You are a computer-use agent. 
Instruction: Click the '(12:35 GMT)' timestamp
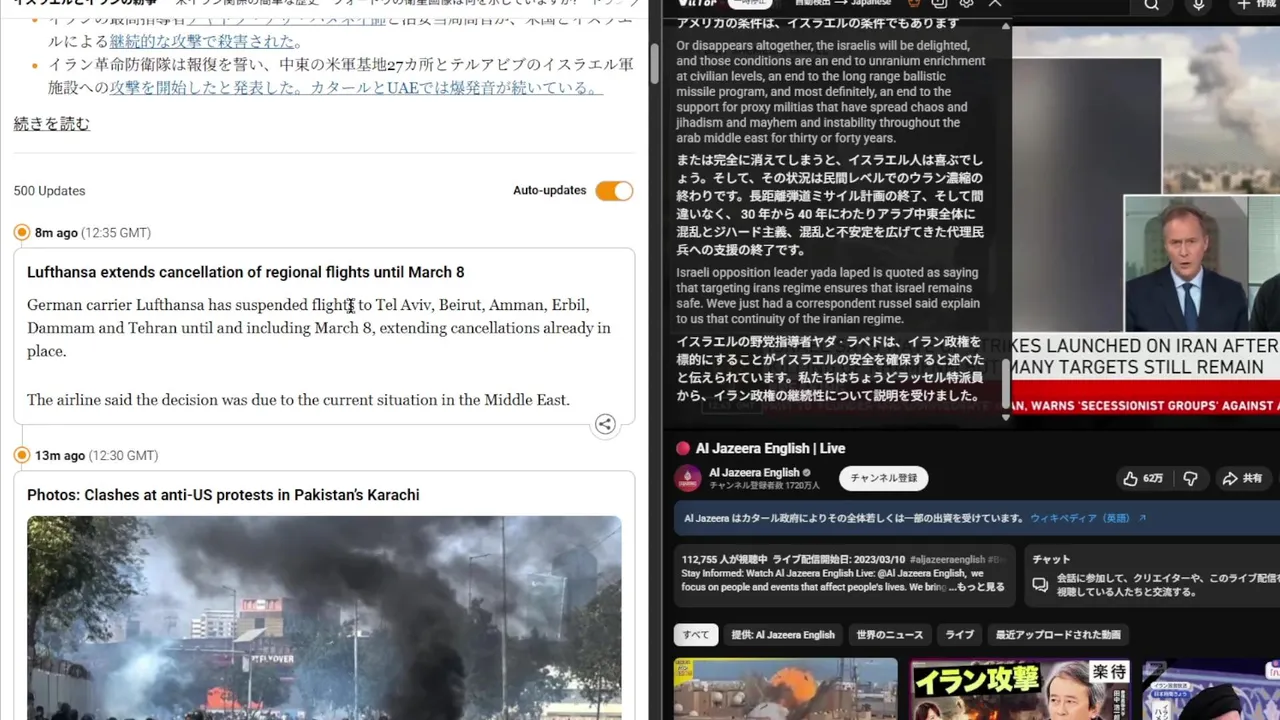[x=116, y=233]
